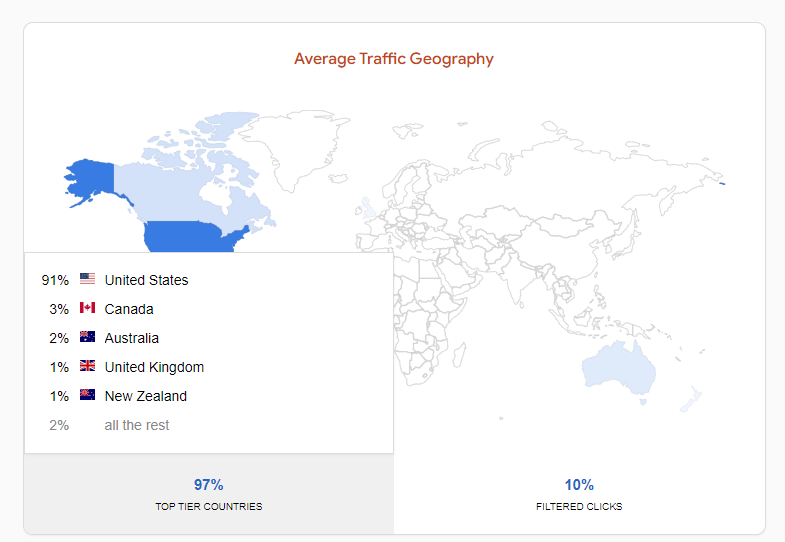
Task: Click the 91% United States percentage
Action: (55, 280)
